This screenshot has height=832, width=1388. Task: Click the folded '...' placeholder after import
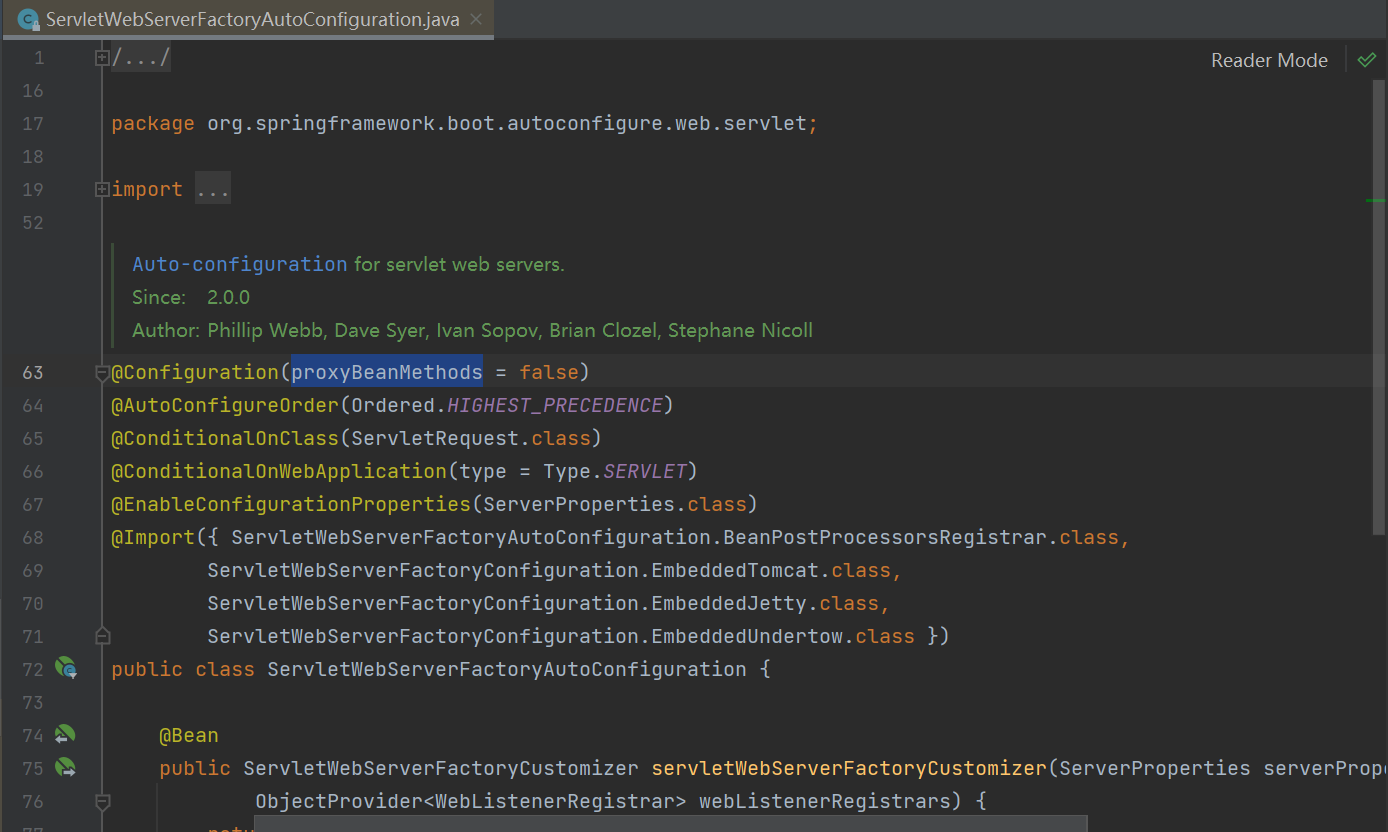click(x=213, y=189)
